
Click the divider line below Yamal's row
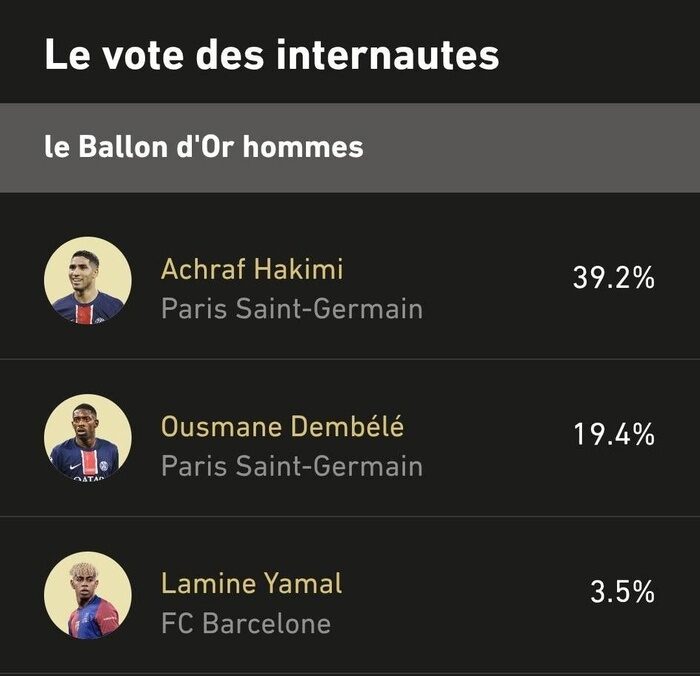point(350,672)
